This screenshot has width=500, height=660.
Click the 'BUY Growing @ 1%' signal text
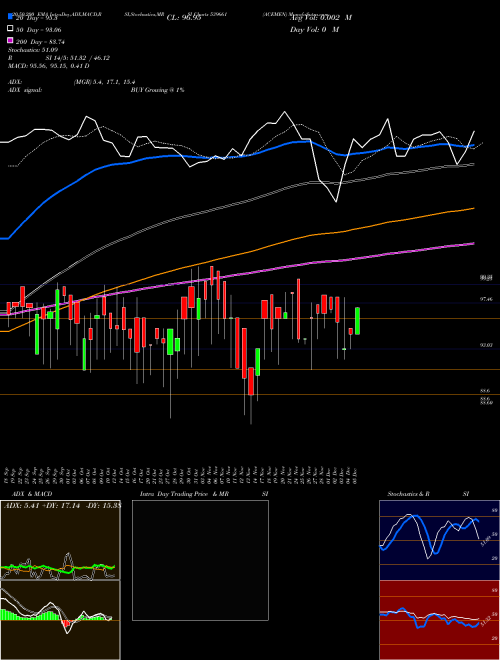(157, 90)
